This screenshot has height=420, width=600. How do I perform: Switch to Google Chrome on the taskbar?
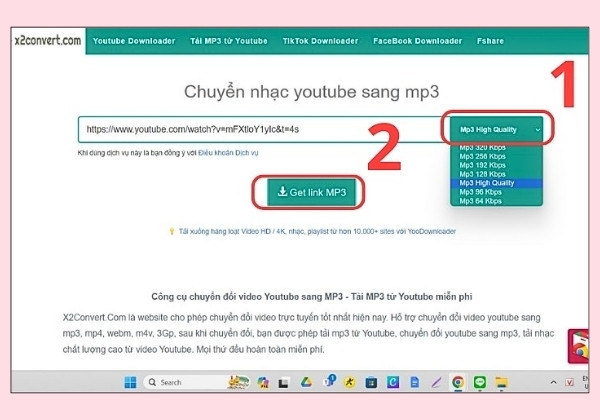coord(458,382)
